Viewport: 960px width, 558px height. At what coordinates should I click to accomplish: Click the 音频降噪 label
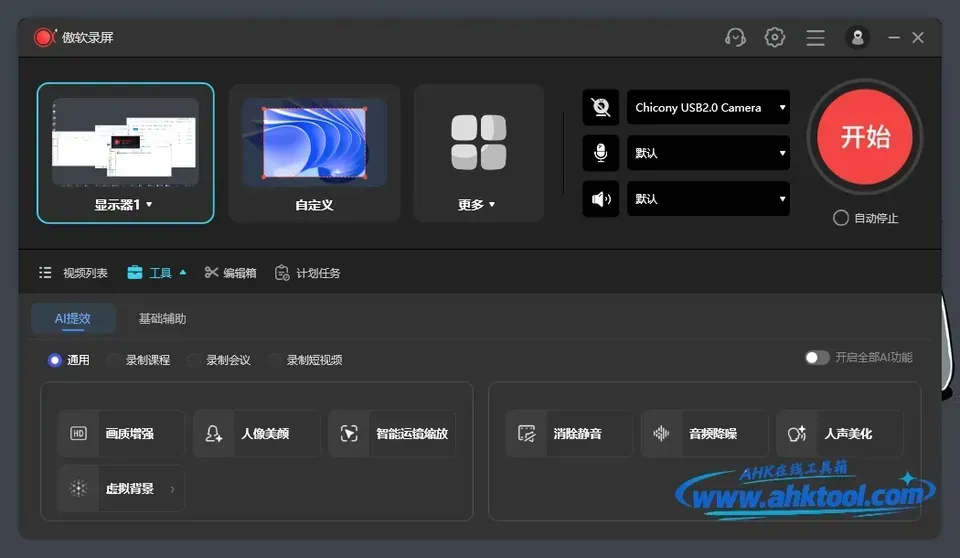713,434
